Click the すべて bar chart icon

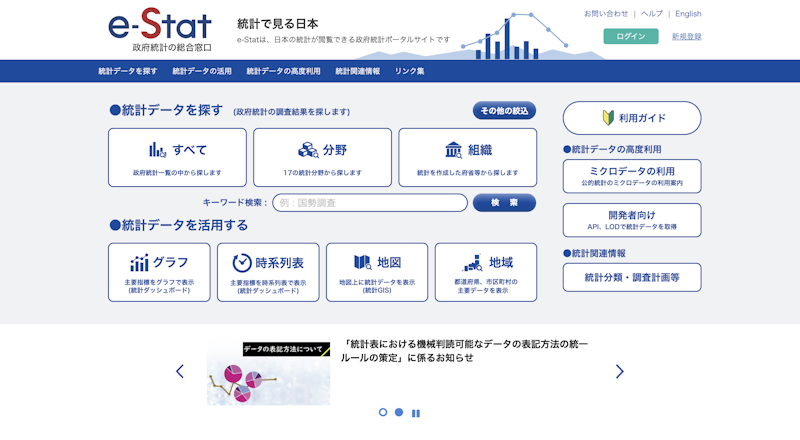pyautogui.click(x=157, y=150)
